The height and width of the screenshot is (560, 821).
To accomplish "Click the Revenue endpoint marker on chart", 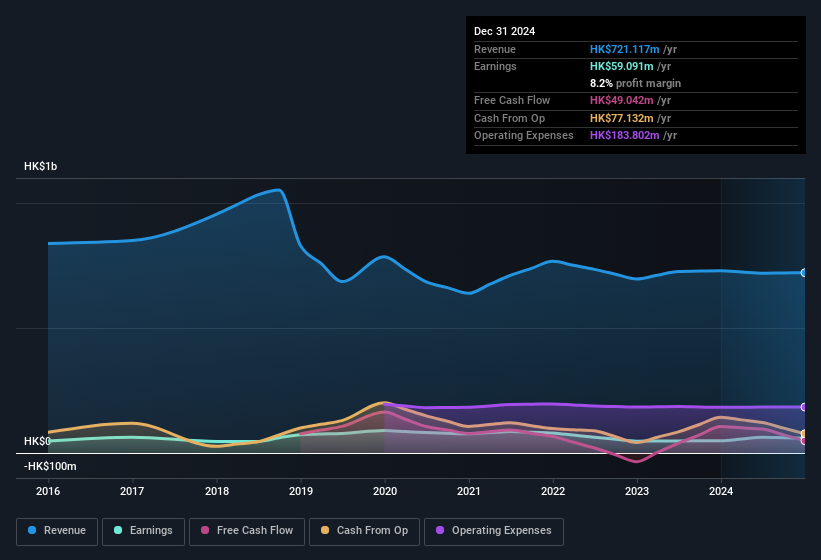I will point(804,273).
